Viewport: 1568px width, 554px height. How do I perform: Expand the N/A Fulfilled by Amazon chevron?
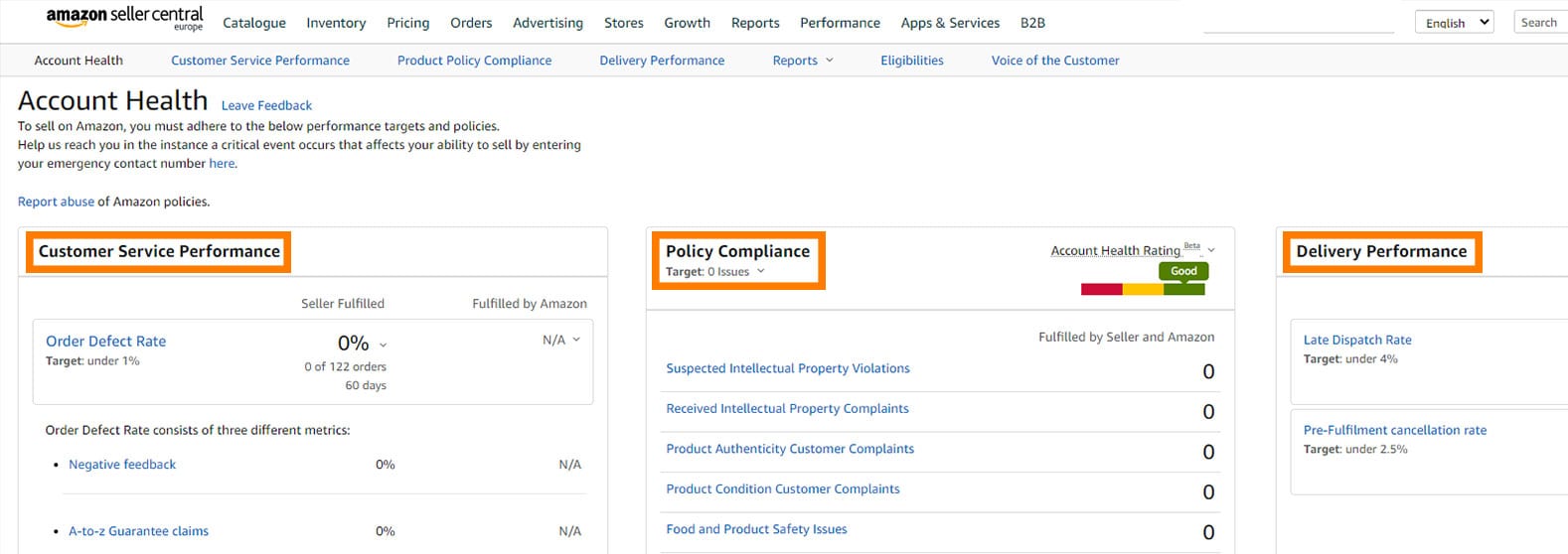(x=576, y=340)
